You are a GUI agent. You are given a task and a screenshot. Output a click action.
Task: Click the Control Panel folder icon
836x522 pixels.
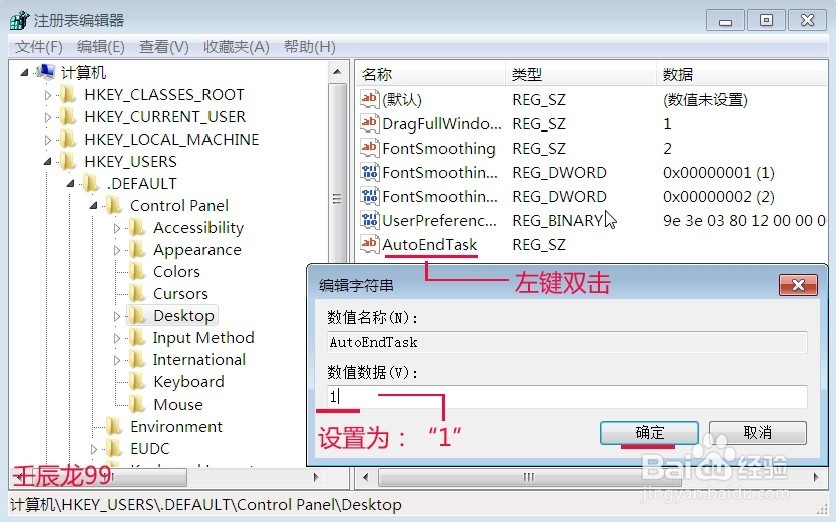click(114, 205)
